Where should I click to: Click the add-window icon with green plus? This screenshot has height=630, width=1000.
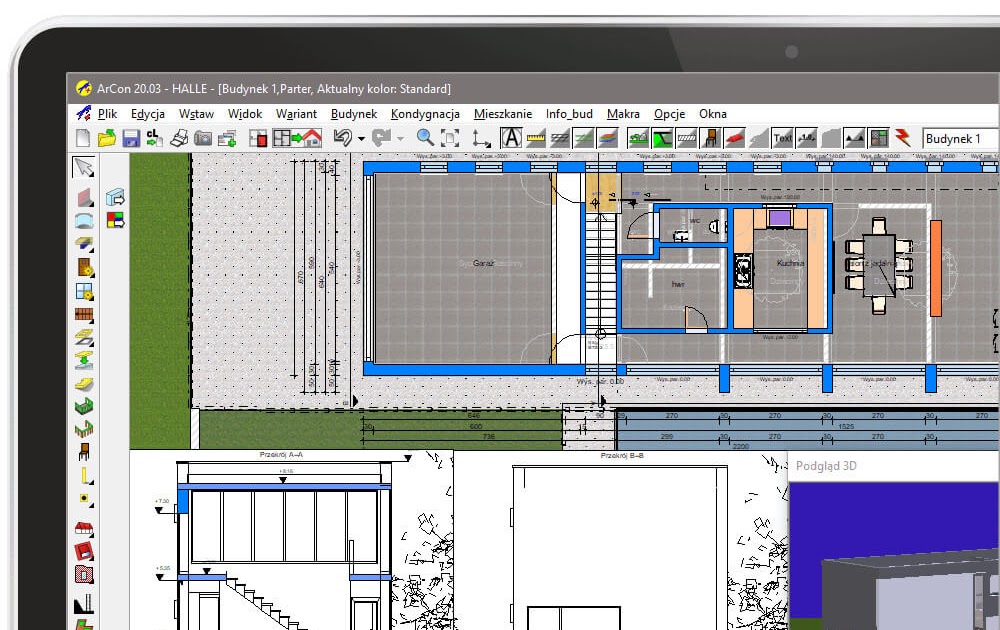226,138
